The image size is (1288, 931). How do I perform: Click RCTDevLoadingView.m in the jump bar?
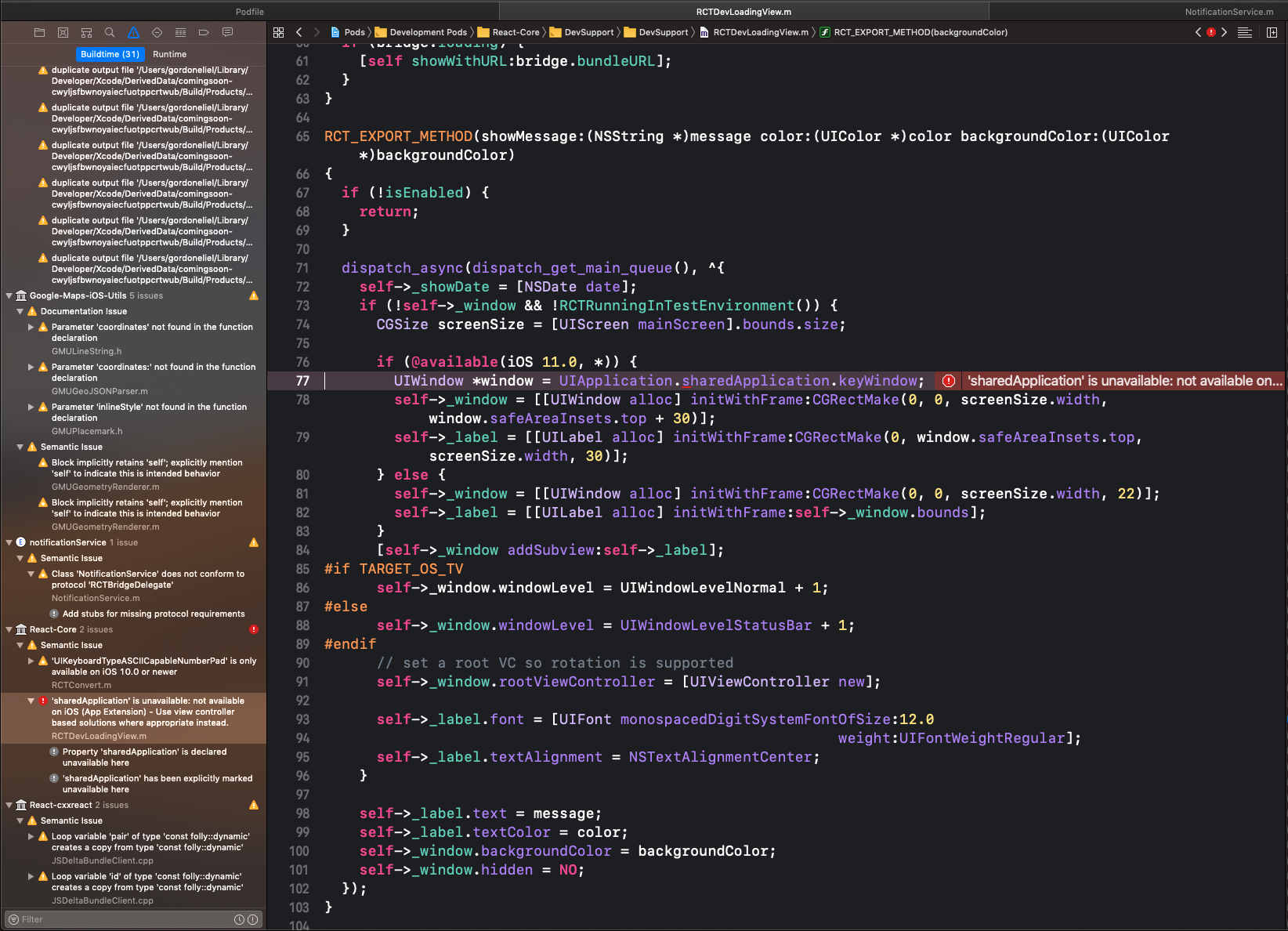[x=754, y=32]
